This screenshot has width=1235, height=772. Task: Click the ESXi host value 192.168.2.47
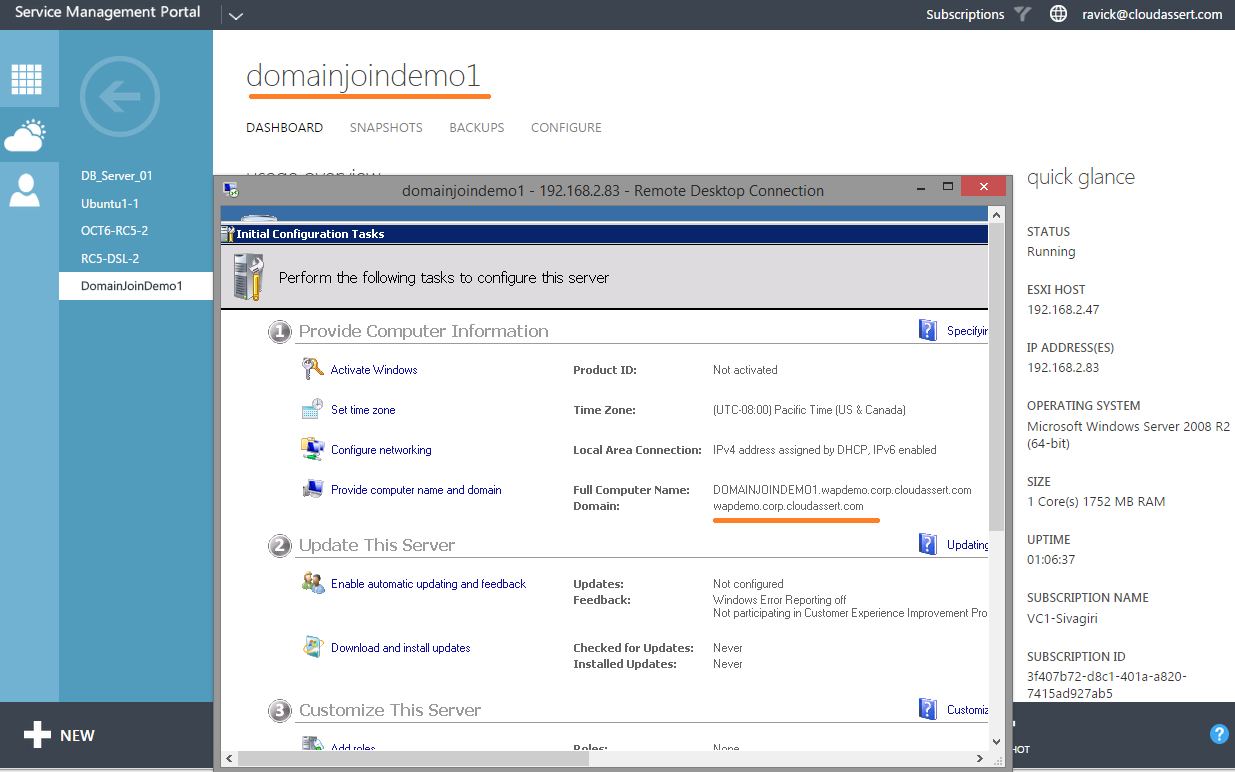tap(1063, 310)
